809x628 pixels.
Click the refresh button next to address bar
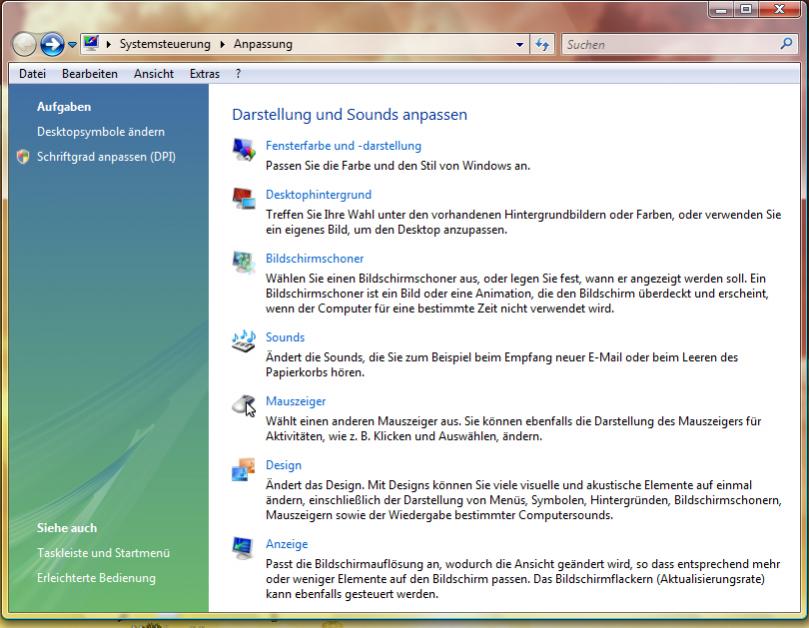click(x=542, y=44)
